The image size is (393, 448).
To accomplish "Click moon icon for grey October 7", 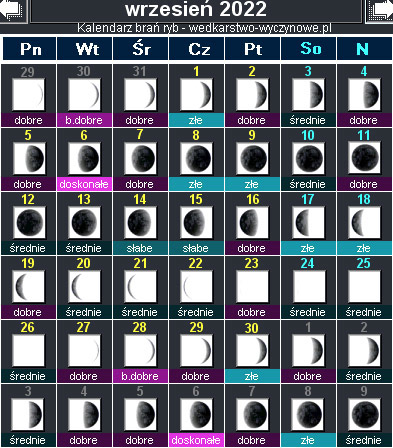I will point(252,415).
